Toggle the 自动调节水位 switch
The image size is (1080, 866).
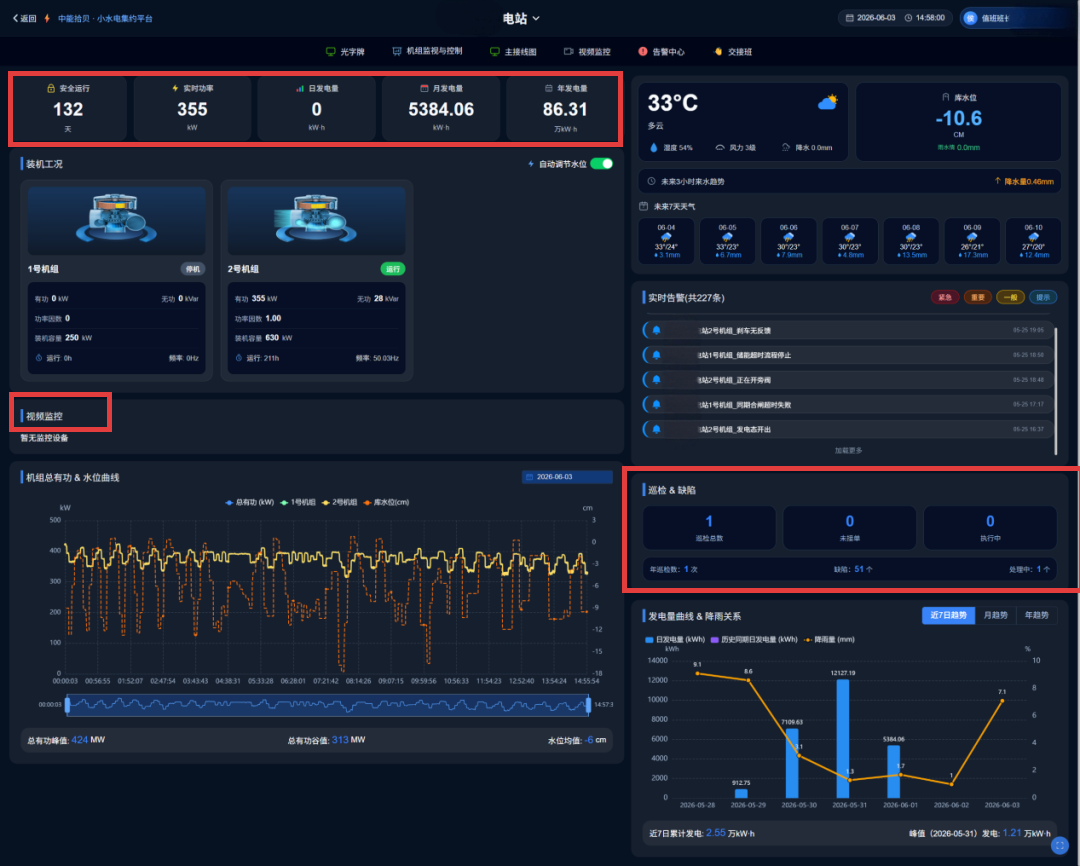click(601, 164)
